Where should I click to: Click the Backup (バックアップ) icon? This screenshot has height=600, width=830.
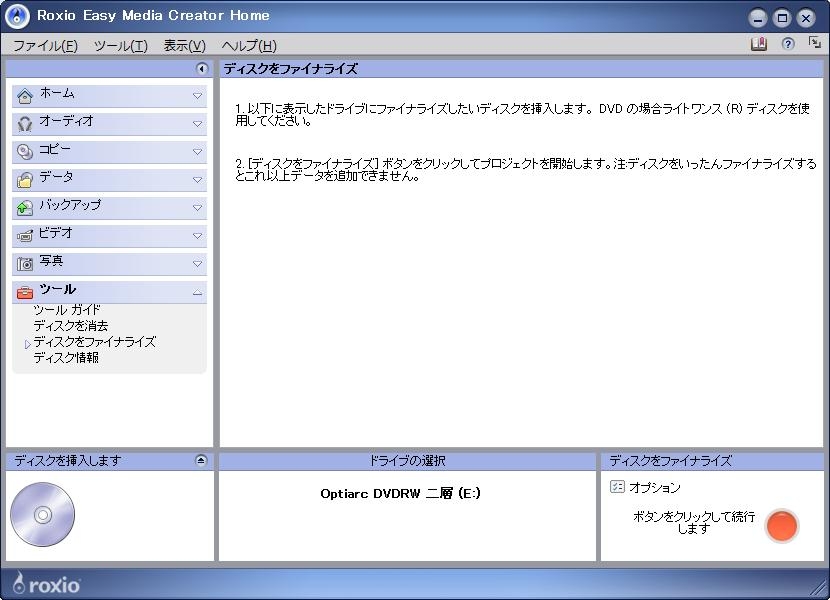pyautogui.click(x=25, y=208)
